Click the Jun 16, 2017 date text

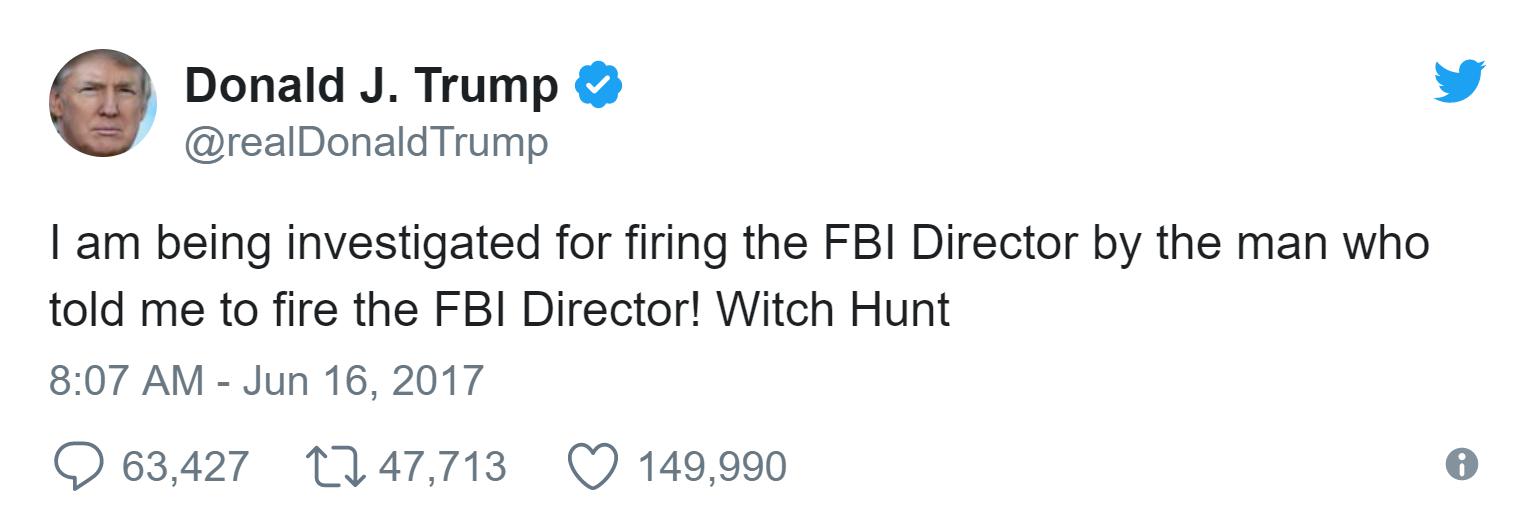[x=363, y=381]
